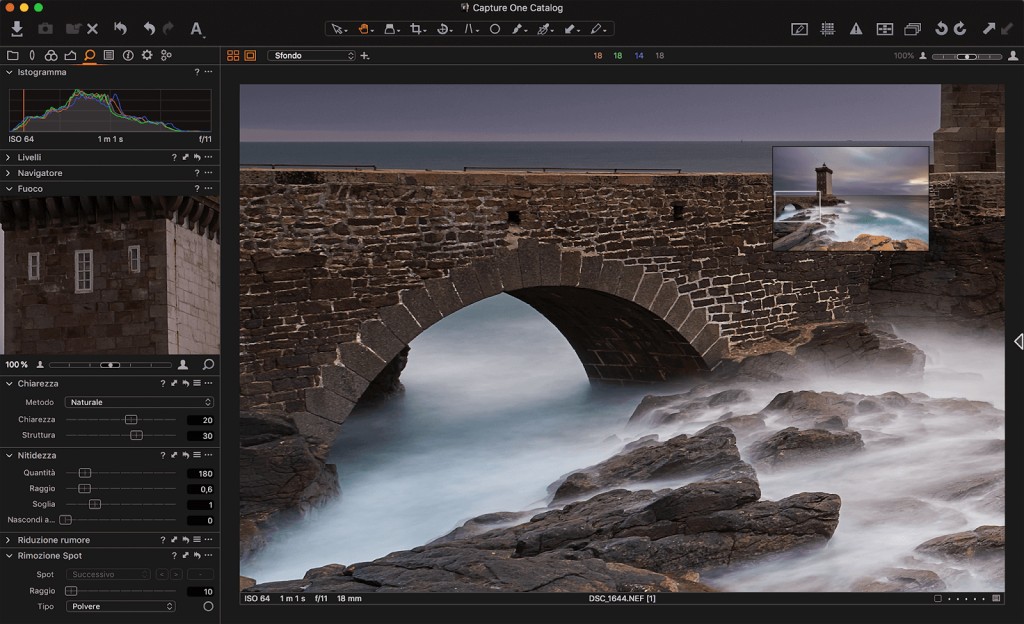Undo the last action

pyautogui.click(x=150, y=29)
